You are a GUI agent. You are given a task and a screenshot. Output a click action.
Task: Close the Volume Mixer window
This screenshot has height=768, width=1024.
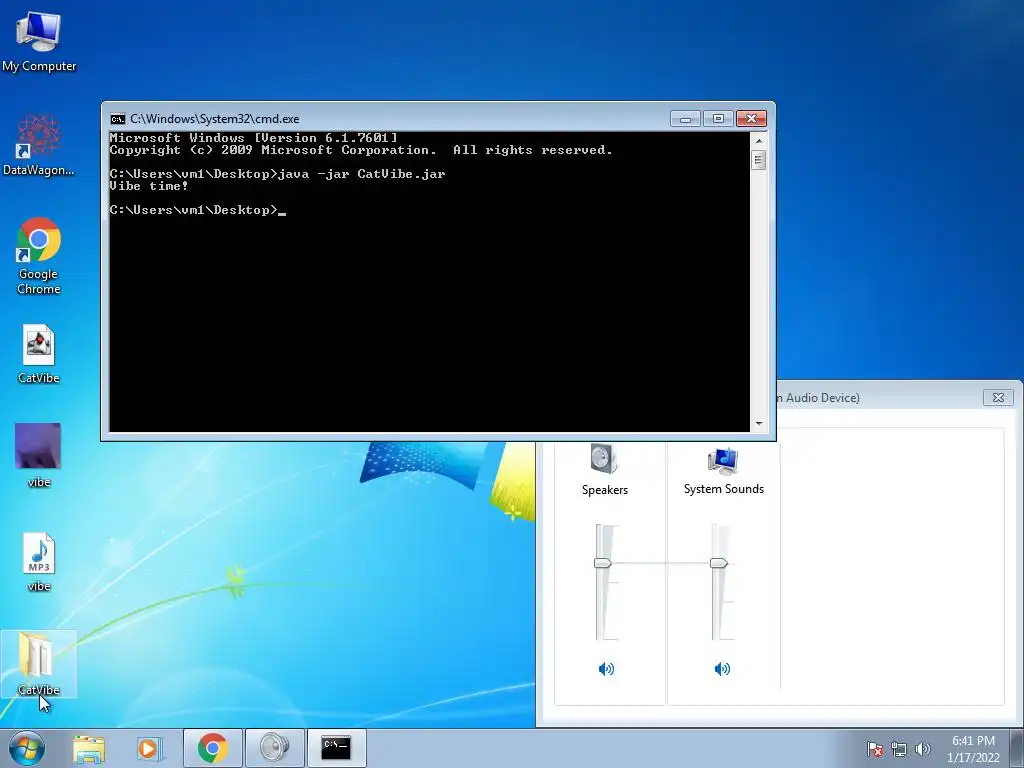click(x=998, y=397)
